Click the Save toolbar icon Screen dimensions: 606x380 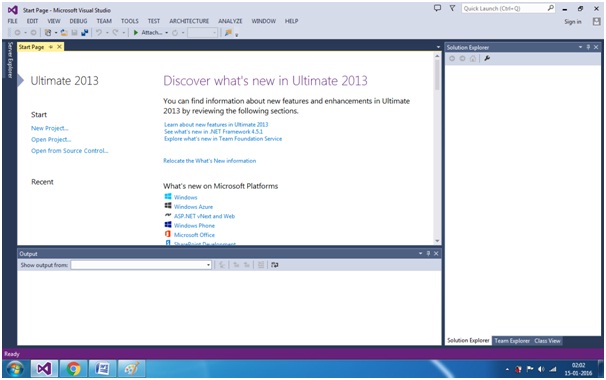point(74,33)
